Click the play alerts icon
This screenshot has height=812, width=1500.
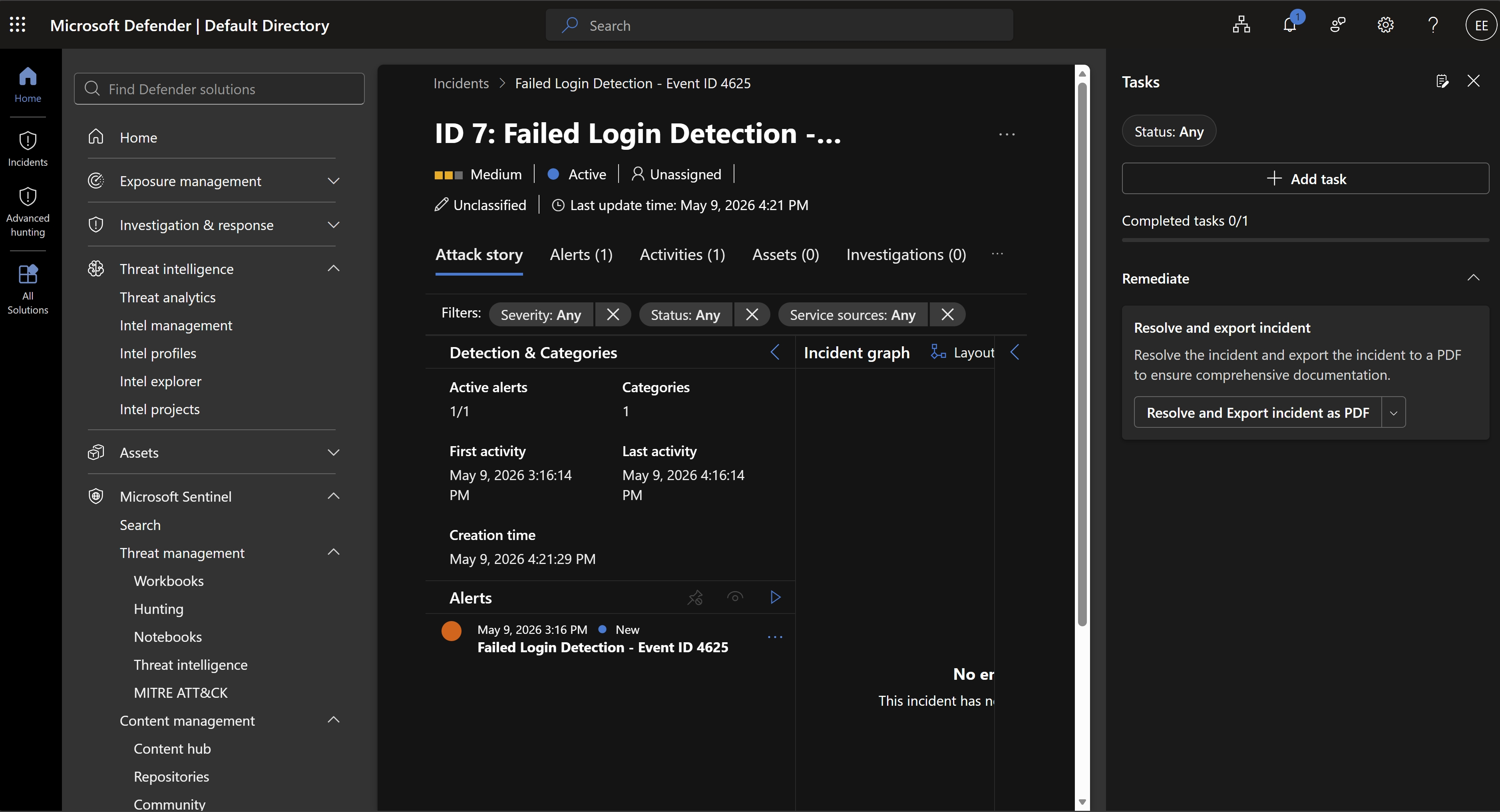click(x=775, y=597)
